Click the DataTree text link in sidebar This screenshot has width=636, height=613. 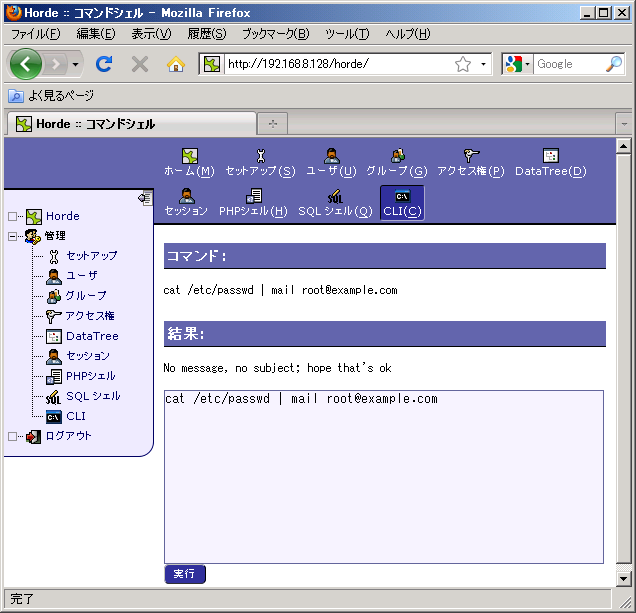coord(92,336)
